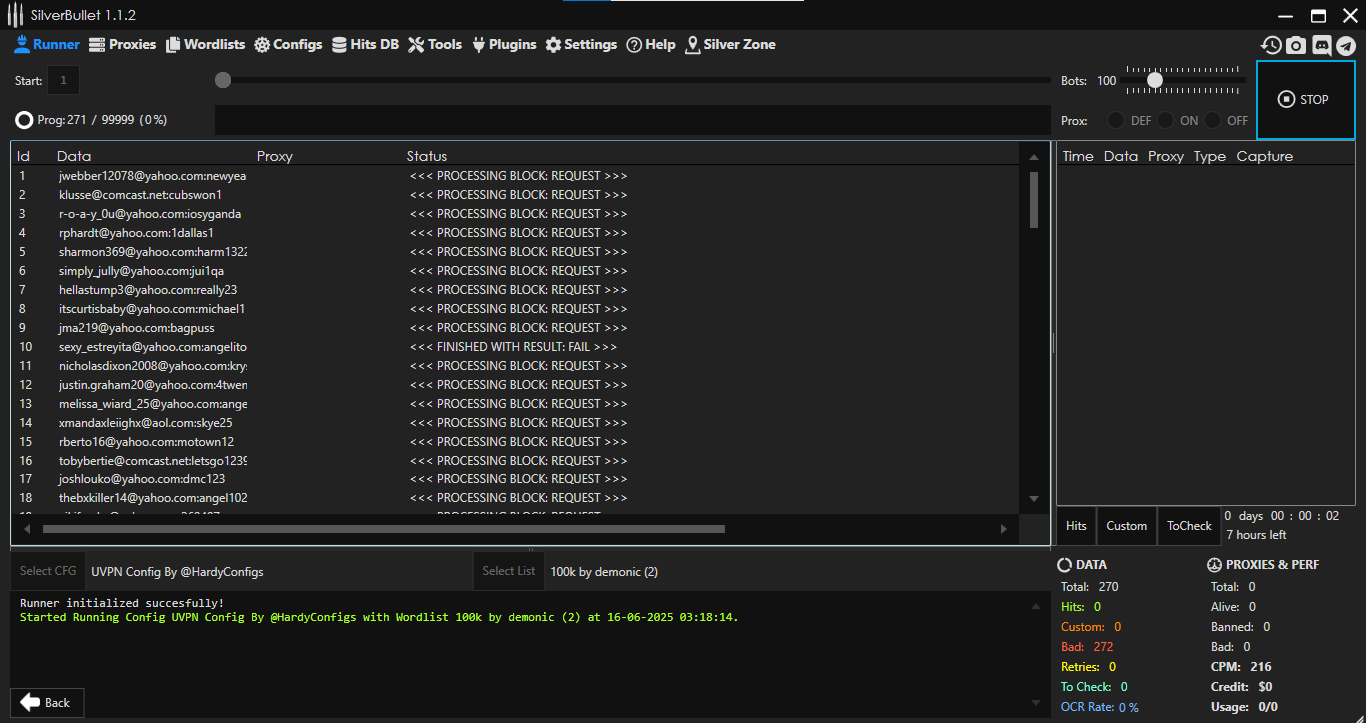Open the Hits DB section

click(365, 44)
